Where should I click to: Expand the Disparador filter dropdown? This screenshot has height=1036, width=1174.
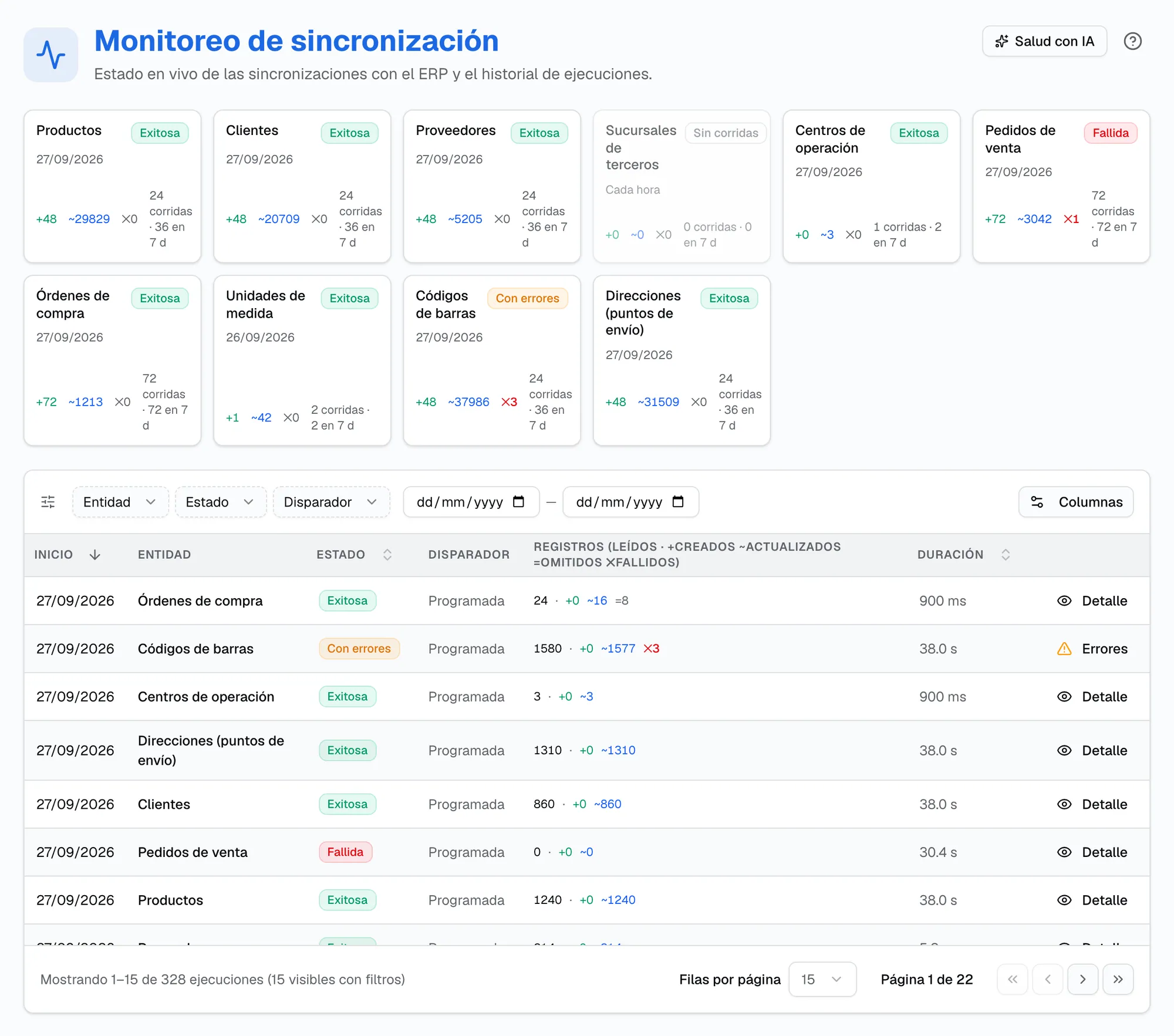click(x=331, y=502)
